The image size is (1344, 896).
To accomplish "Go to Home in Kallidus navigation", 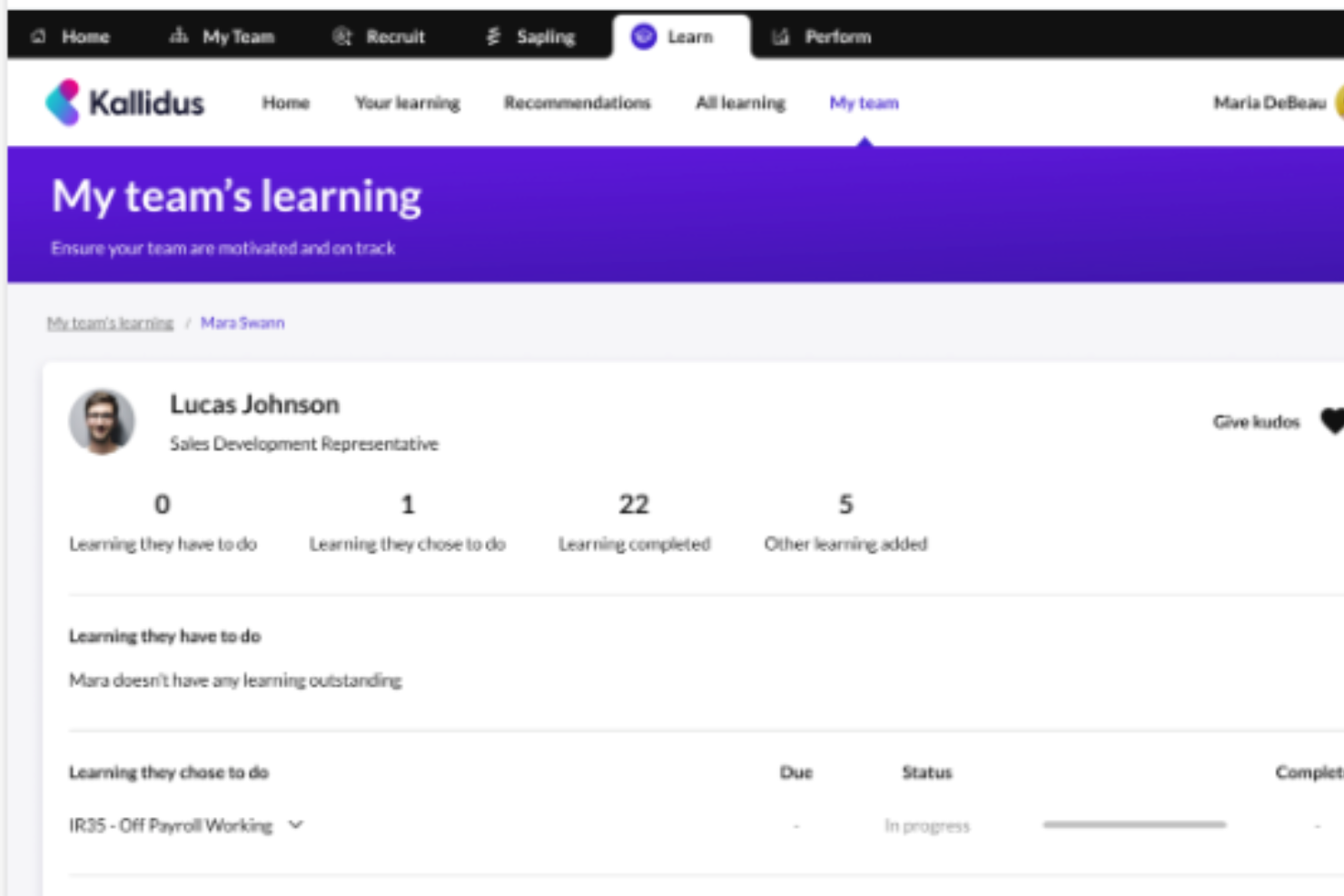I will click(x=286, y=103).
